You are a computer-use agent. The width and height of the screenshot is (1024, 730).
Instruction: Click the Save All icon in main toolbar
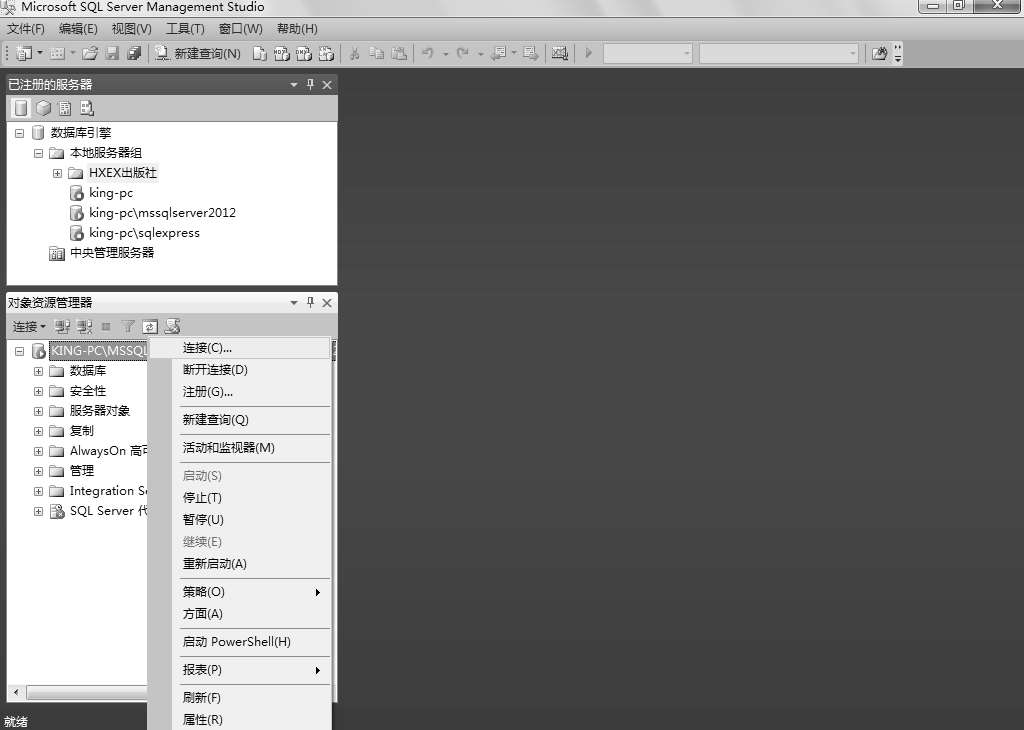[x=134, y=53]
